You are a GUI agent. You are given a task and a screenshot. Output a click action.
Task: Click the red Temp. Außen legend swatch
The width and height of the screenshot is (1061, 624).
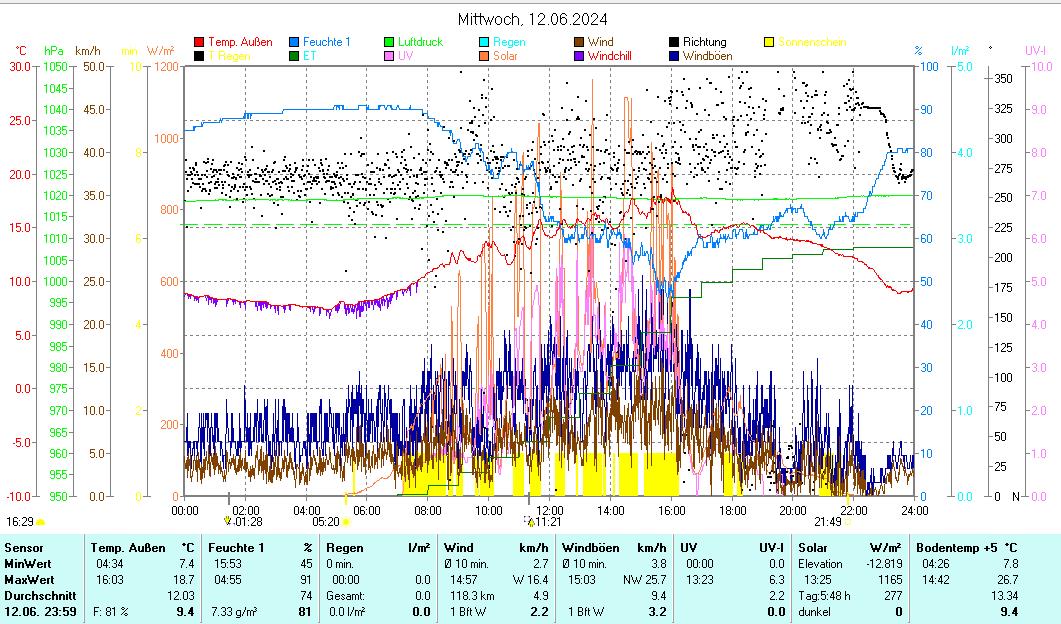click(x=199, y=43)
